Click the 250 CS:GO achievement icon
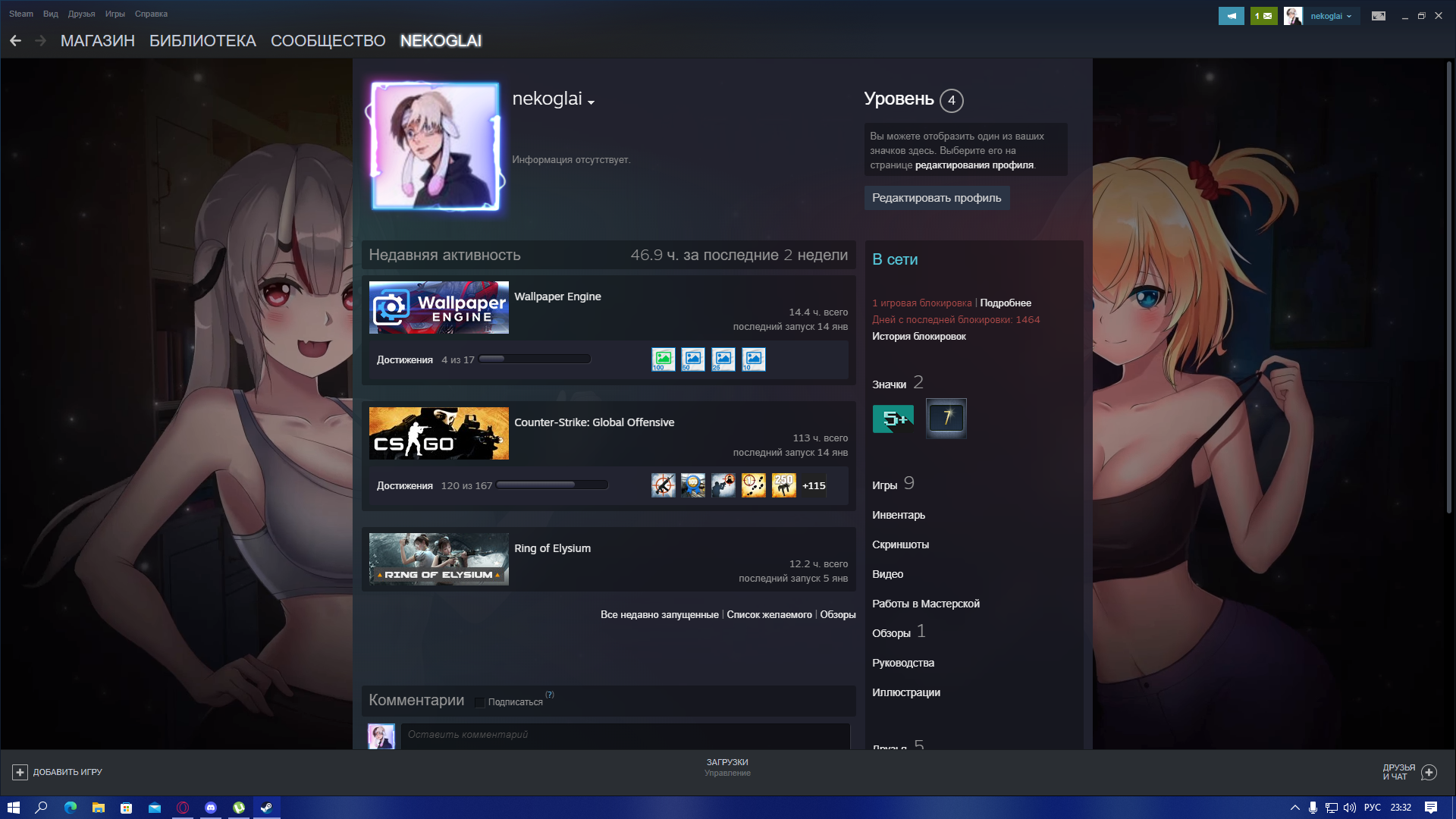The height and width of the screenshot is (819, 1456). coord(784,485)
